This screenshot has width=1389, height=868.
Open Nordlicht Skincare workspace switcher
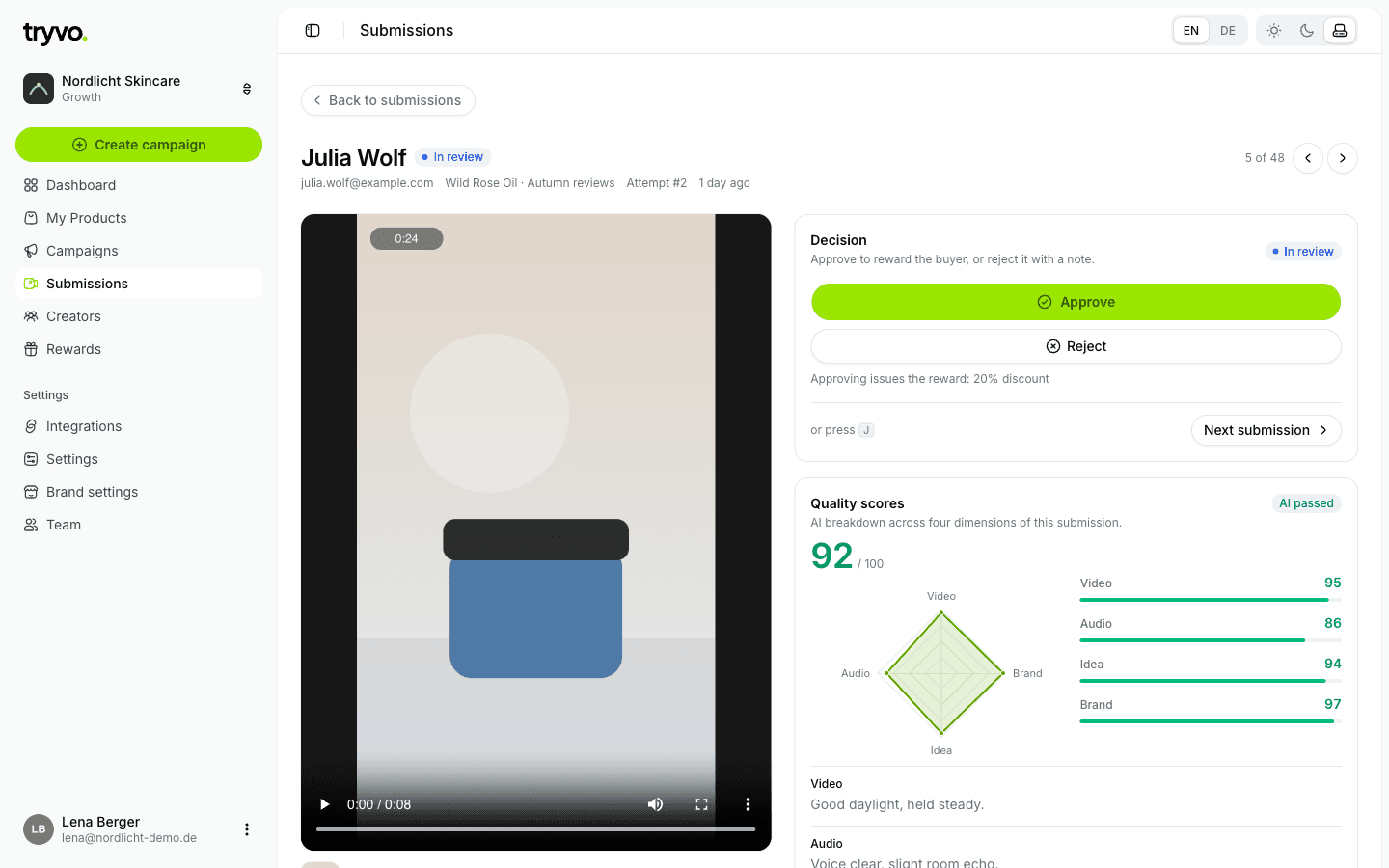pyautogui.click(x=139, y=89)
